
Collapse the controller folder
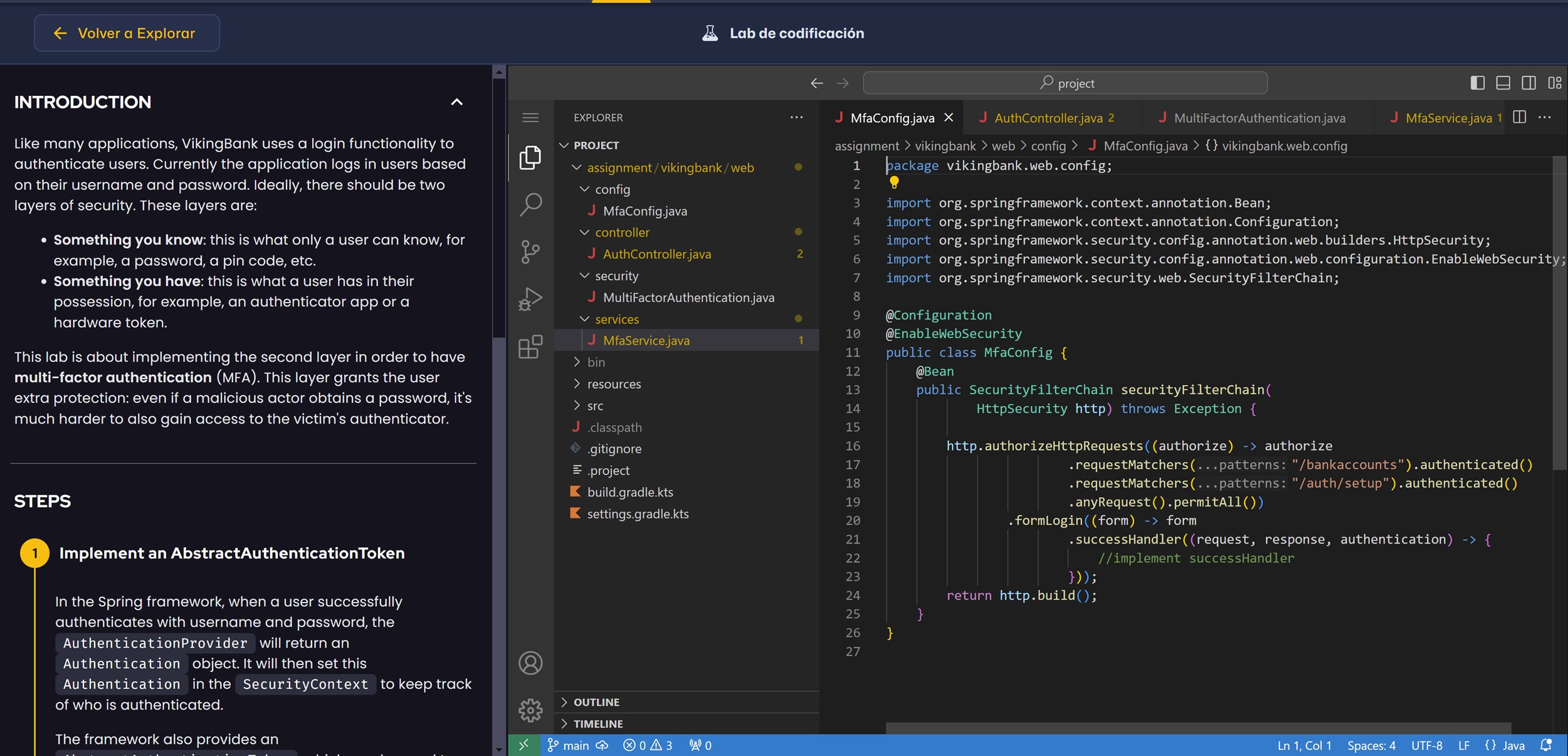click(x=584, y=233)
